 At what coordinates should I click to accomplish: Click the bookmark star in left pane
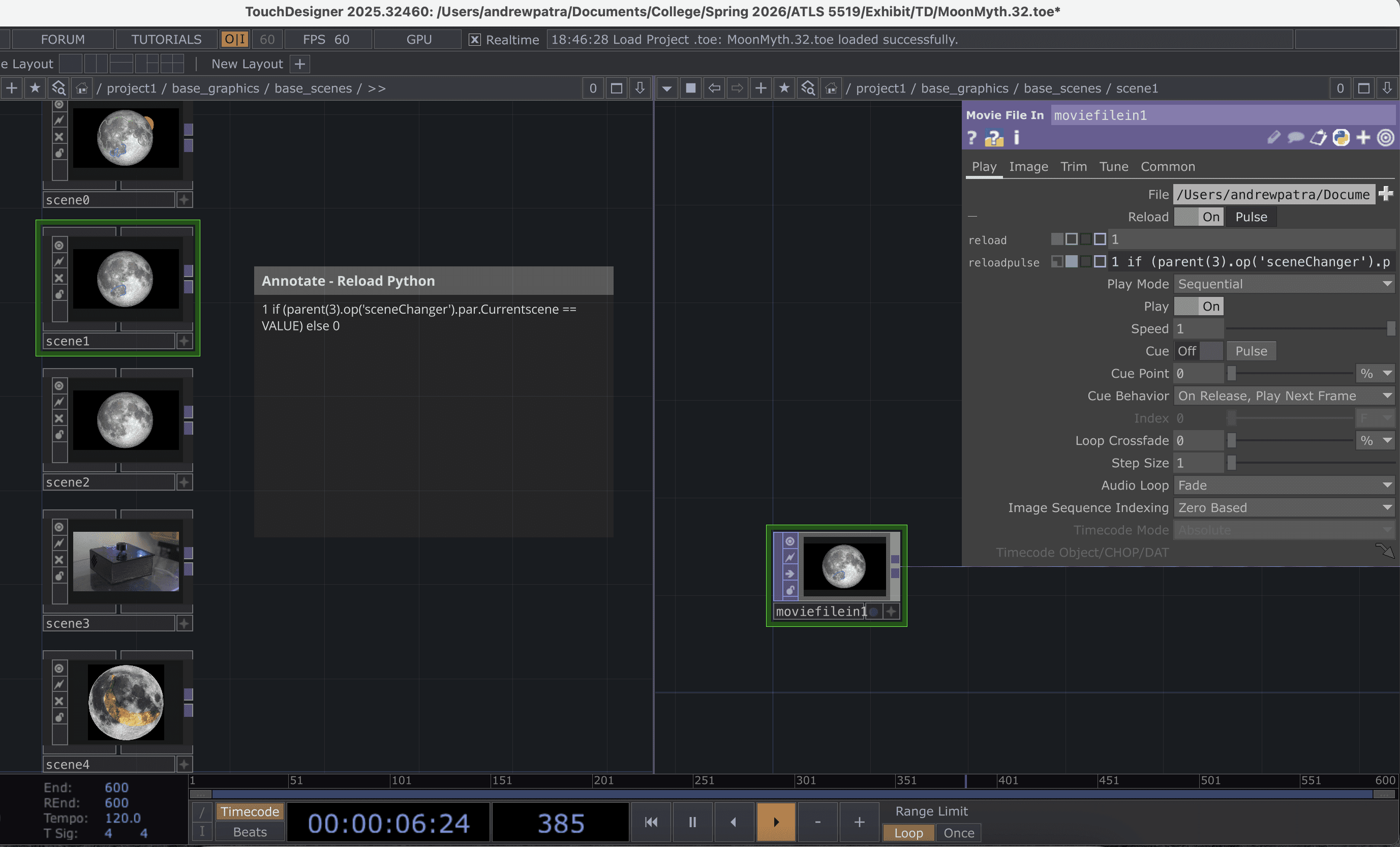[x=35, y=88]
